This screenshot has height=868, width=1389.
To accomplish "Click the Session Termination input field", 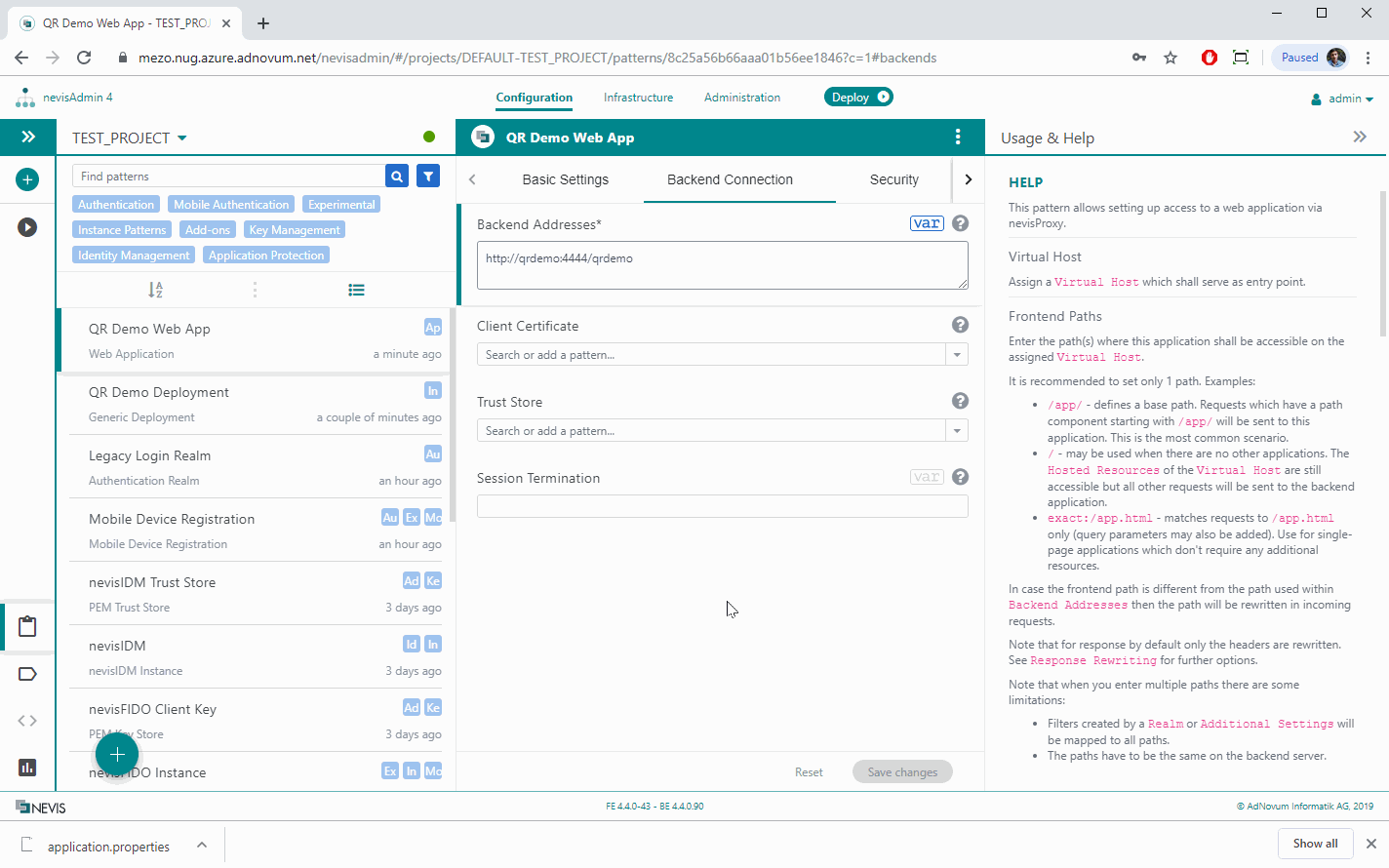I will (x=723, y=506).
